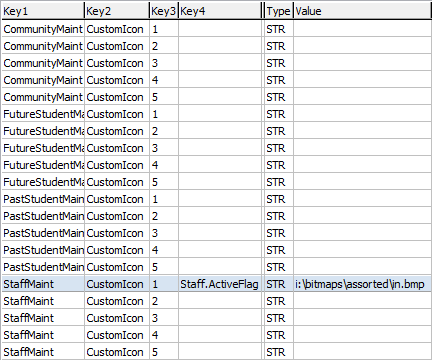The height and width of the screenshot is (360, 432).
Task: Click Key3 value 5 in PastStudentMain row
Action: tap(164, 267)
